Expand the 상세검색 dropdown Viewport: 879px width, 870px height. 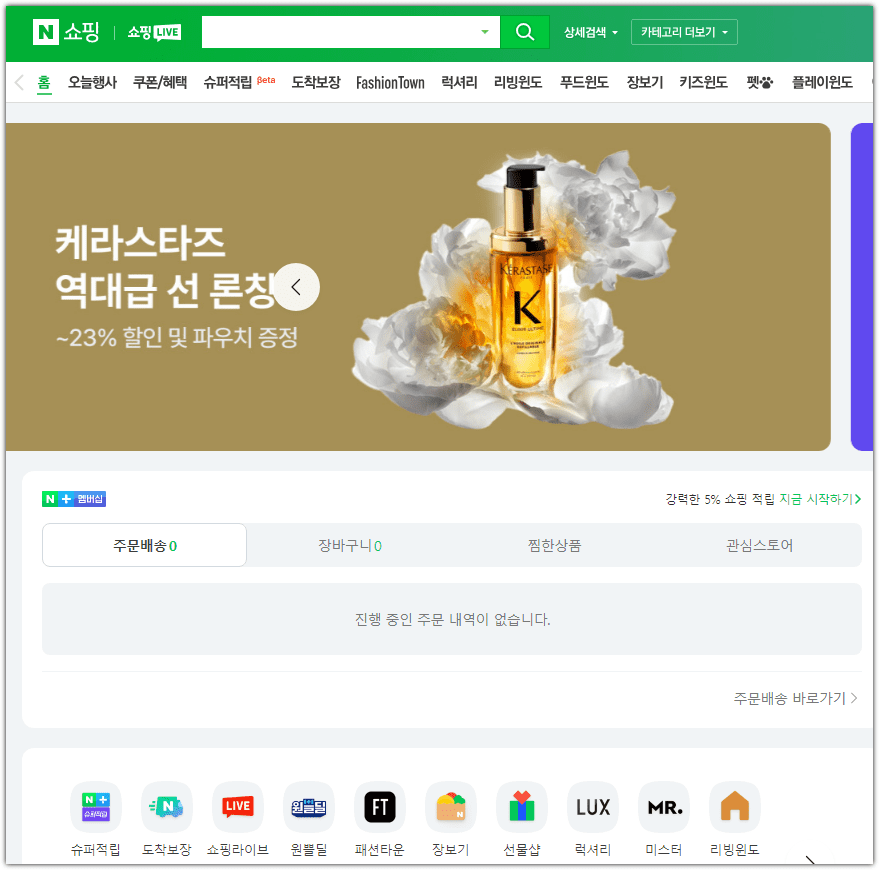[x=590, y=31]
